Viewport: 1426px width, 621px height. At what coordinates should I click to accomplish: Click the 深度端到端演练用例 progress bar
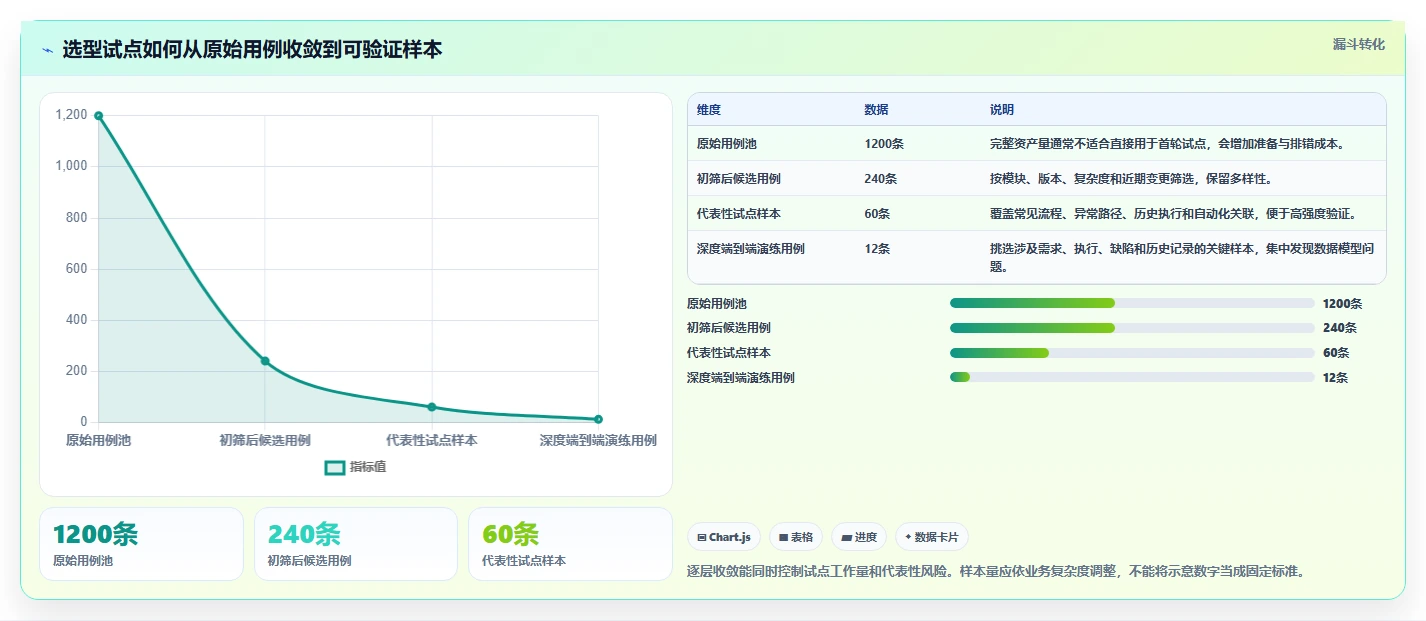[x=1132, y=377]
